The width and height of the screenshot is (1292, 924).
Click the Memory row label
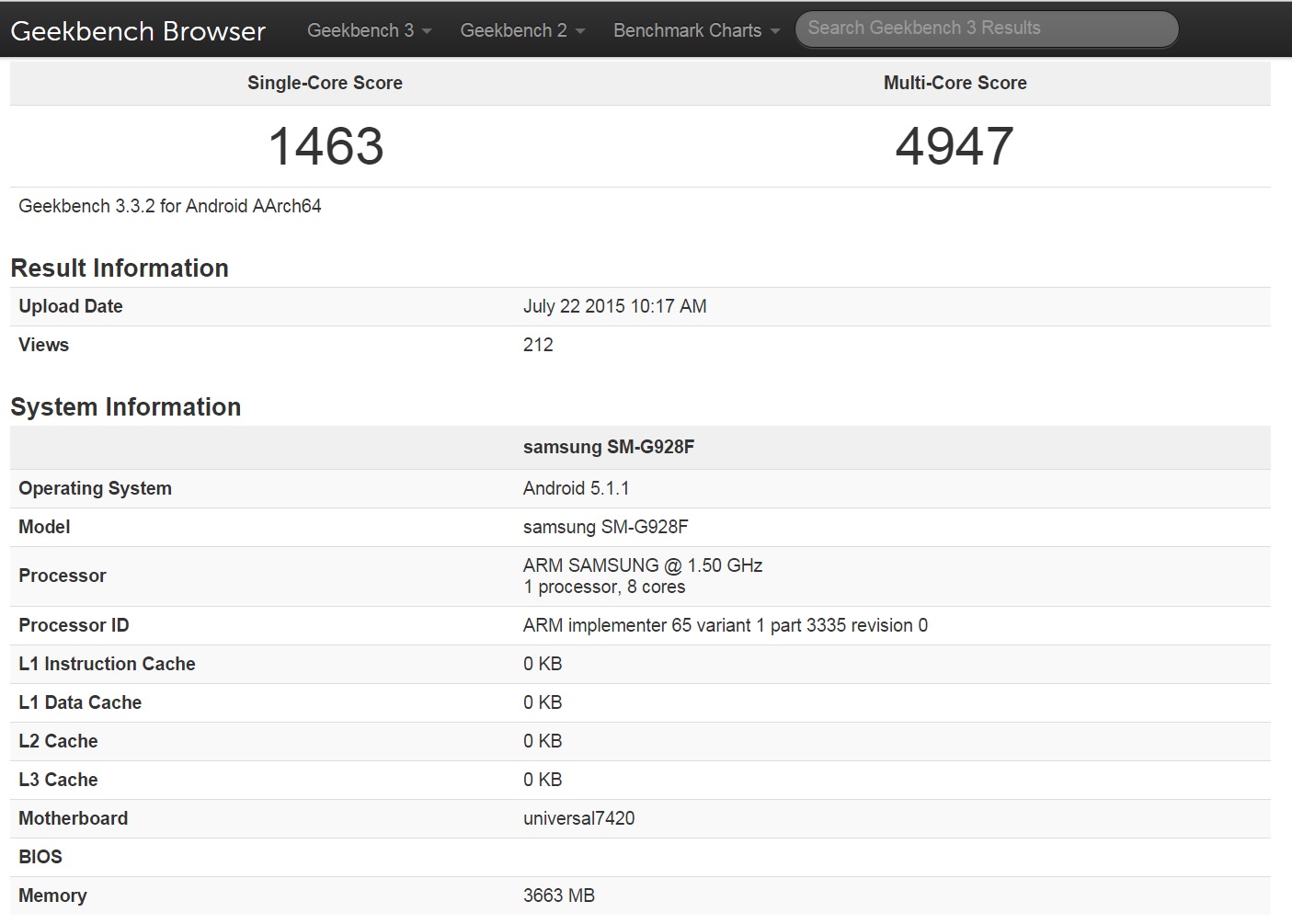[52, 895]
